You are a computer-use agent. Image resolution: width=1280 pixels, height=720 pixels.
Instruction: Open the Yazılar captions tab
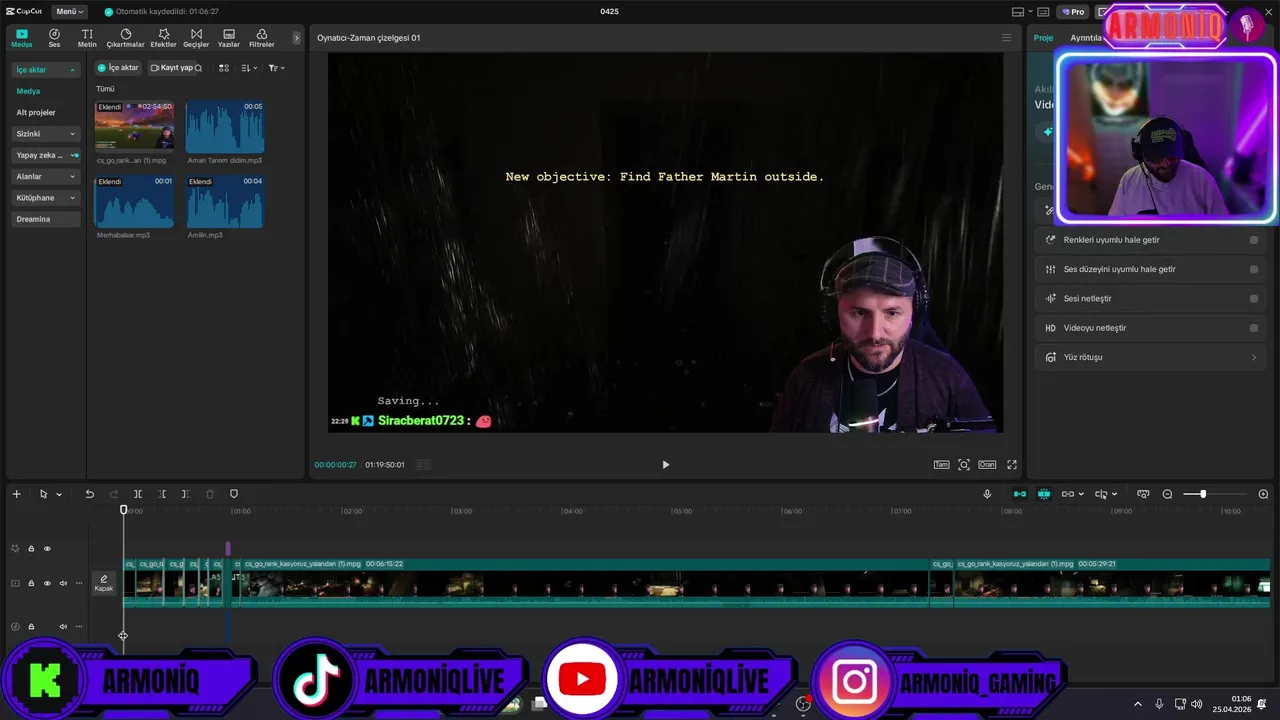click(x=229, y=38)
